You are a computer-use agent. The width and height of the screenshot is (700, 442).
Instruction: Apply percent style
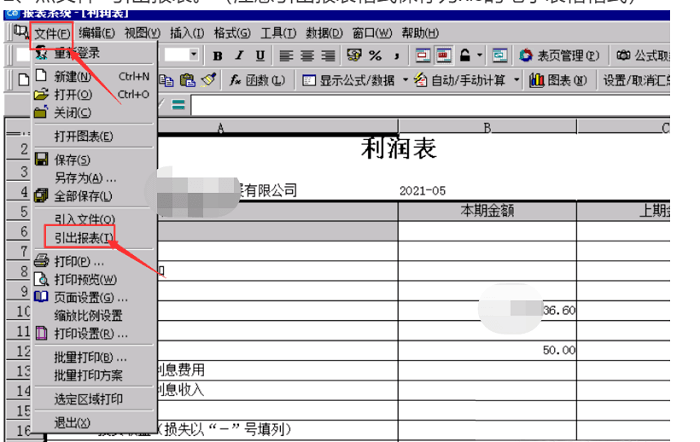click(375, 55)
